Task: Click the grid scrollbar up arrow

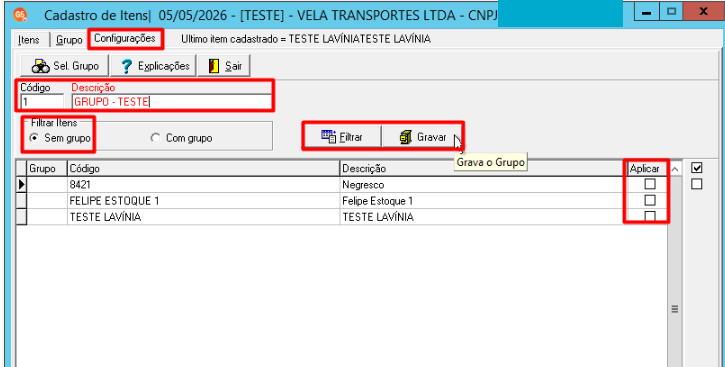Action: point(675,169)
